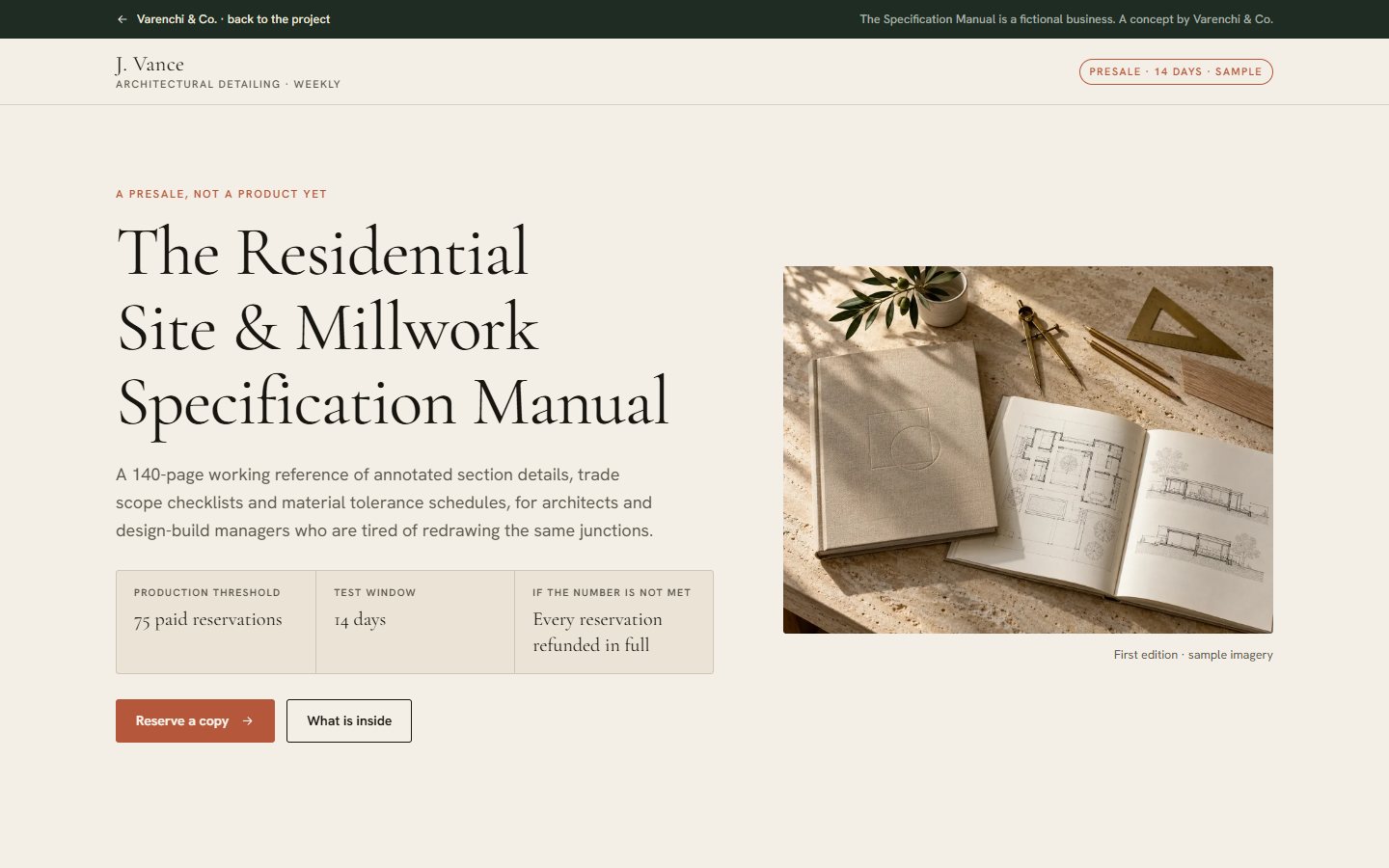Select the '75 paid reservations' text
Viewport: 1389px width, 868px height.
tap(208, 620)
